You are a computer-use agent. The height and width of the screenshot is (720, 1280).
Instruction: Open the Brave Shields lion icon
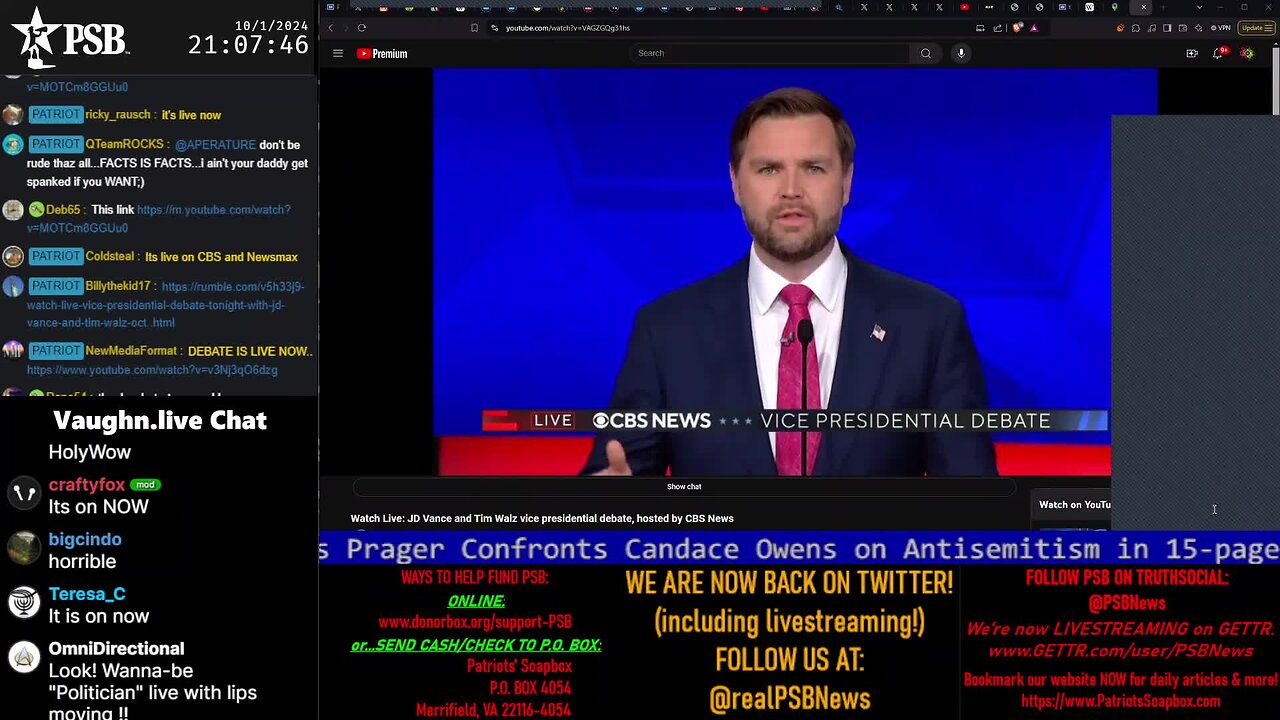pos(1018,28)
